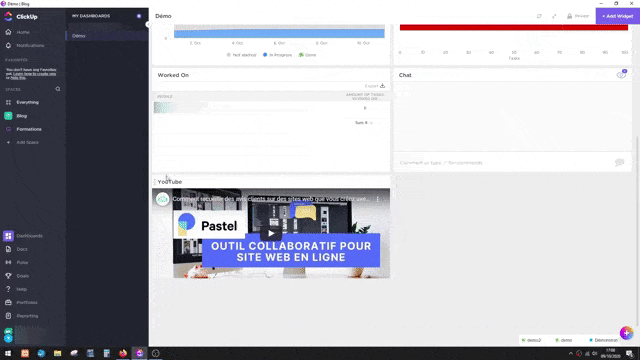This screenshot has height=360, width=640.
Task: Toggle the Private lock setting
Action: [578, 16]
